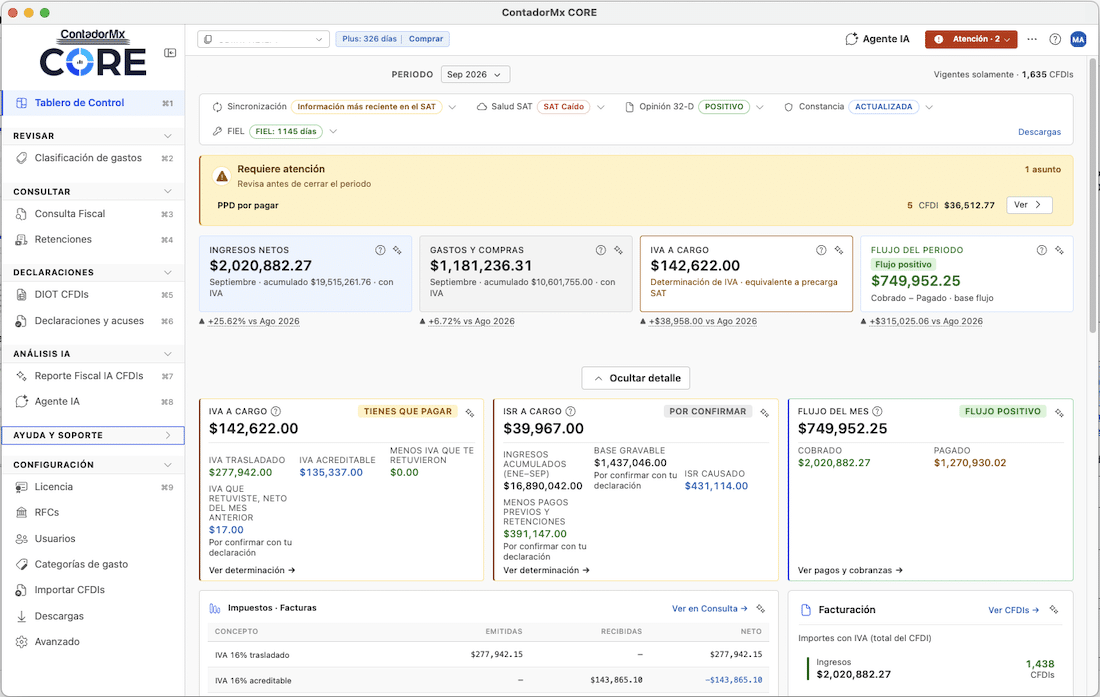This screenshot has height=697, width=1100.
Task: Click AI sparkle icon on Flujo del Periodo card
Action: (x=1059, y=250)
